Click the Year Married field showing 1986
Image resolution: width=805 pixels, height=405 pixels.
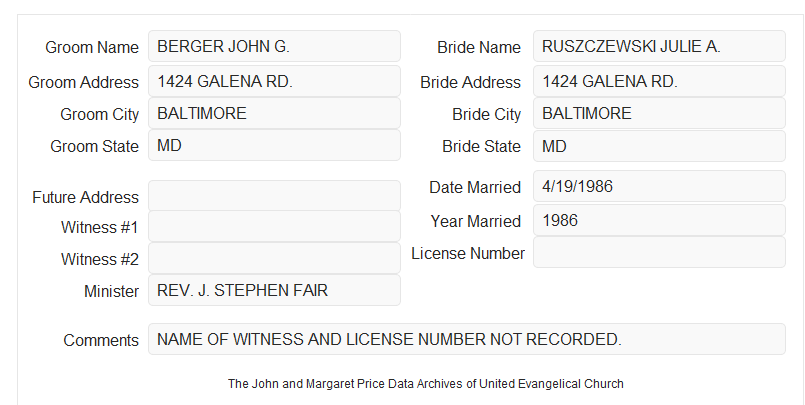pyautogui.click(x=659, y=220)
